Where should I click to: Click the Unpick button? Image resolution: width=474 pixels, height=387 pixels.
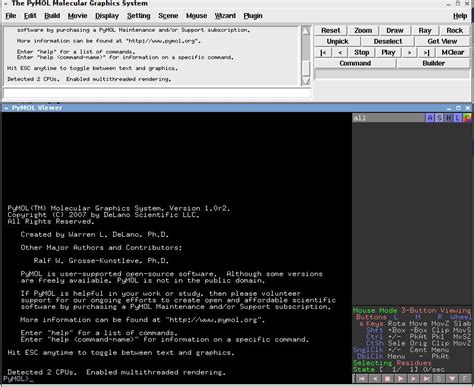point(337,41)
